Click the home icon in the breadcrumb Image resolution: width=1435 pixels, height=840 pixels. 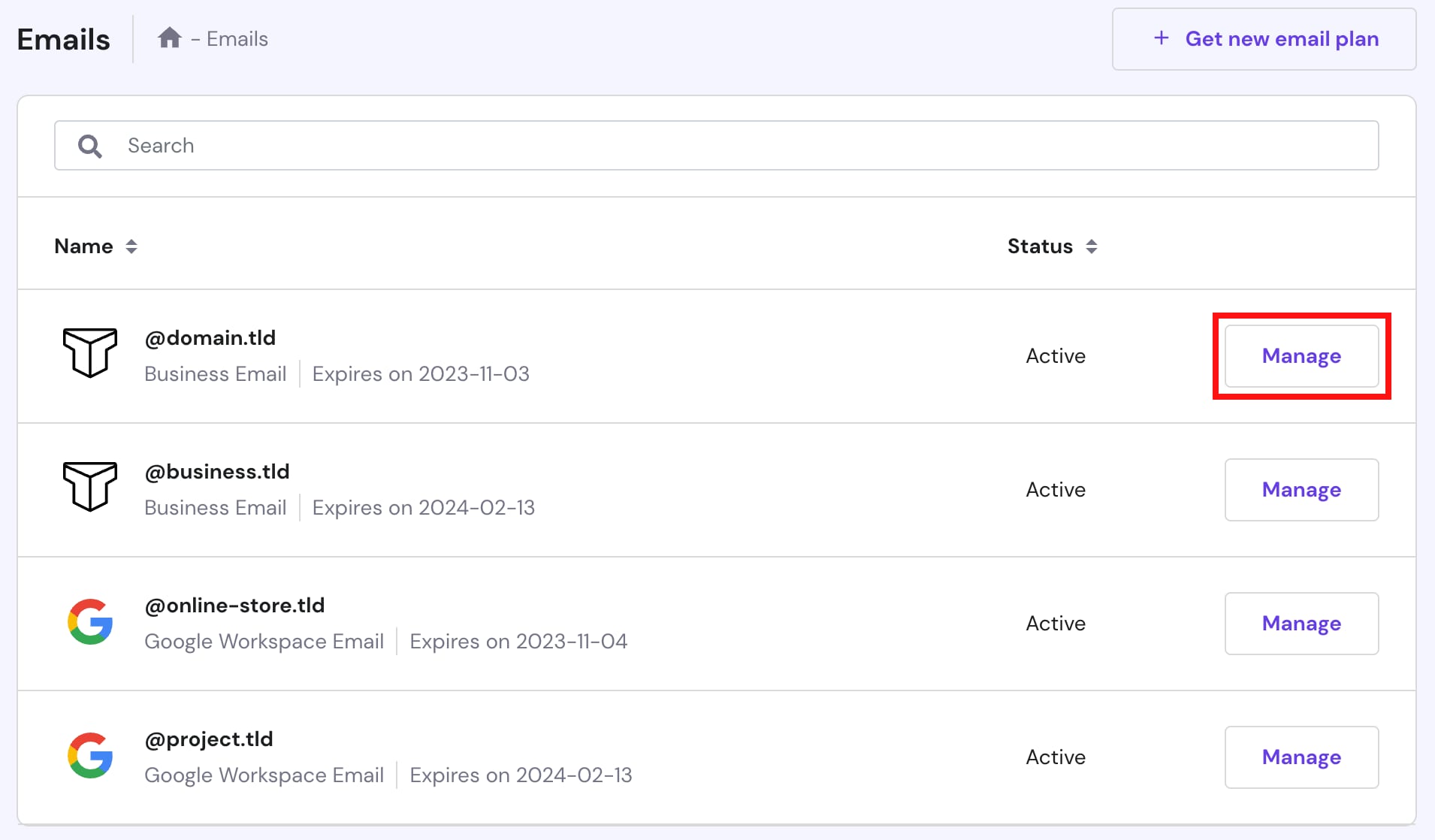[170, 38]
